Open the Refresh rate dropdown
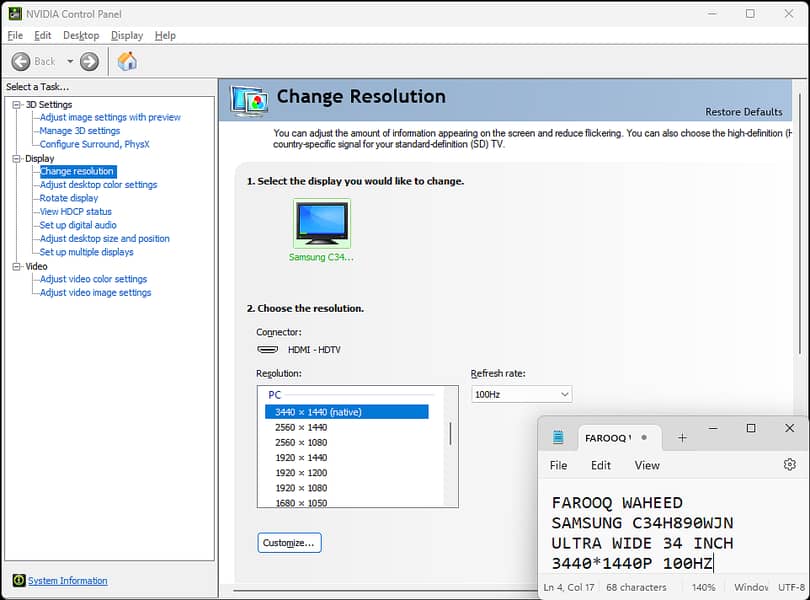This screenshot has width=810, height=600. point(521,394)
